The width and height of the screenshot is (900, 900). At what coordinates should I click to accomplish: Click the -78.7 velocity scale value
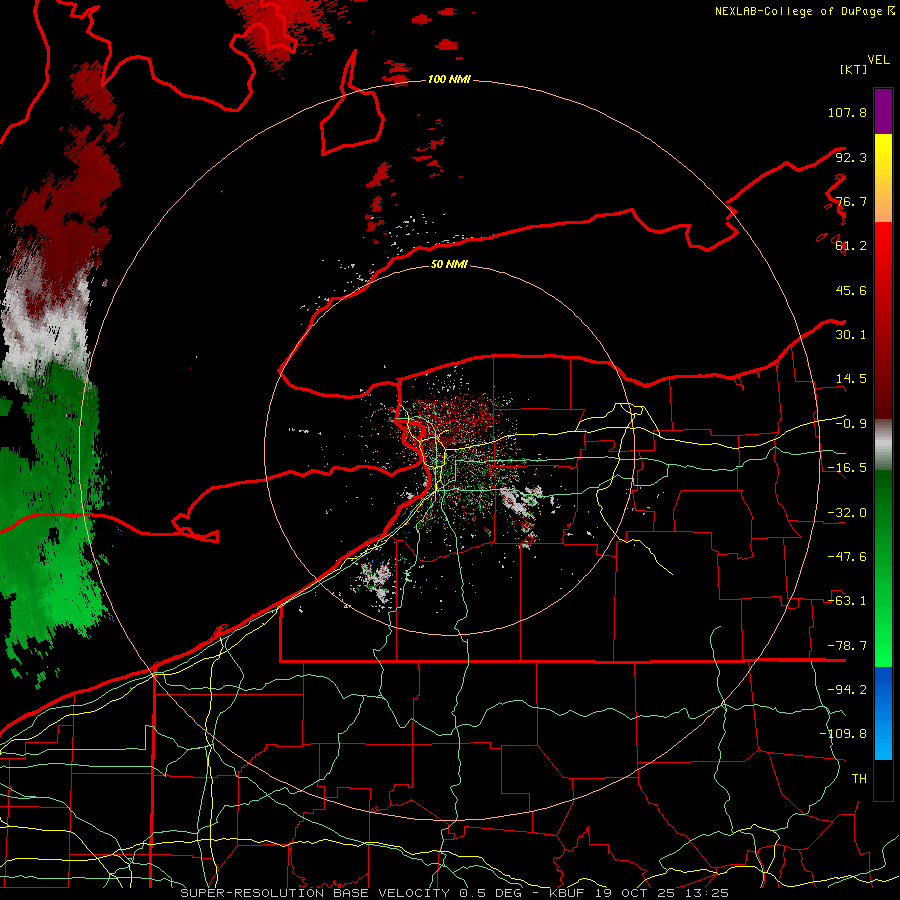pyautogui.click(x=847, y=646)
